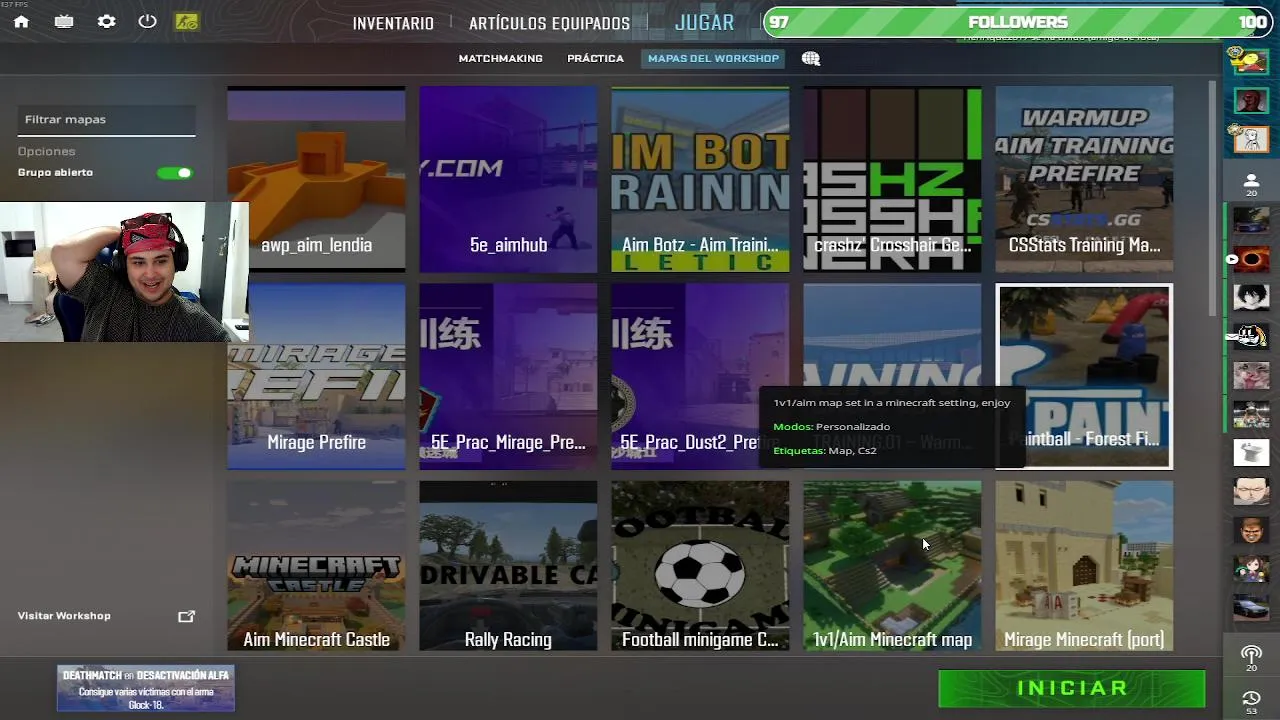Select the 1v1/Aim Minecraft map

click(x=892, y=566)
